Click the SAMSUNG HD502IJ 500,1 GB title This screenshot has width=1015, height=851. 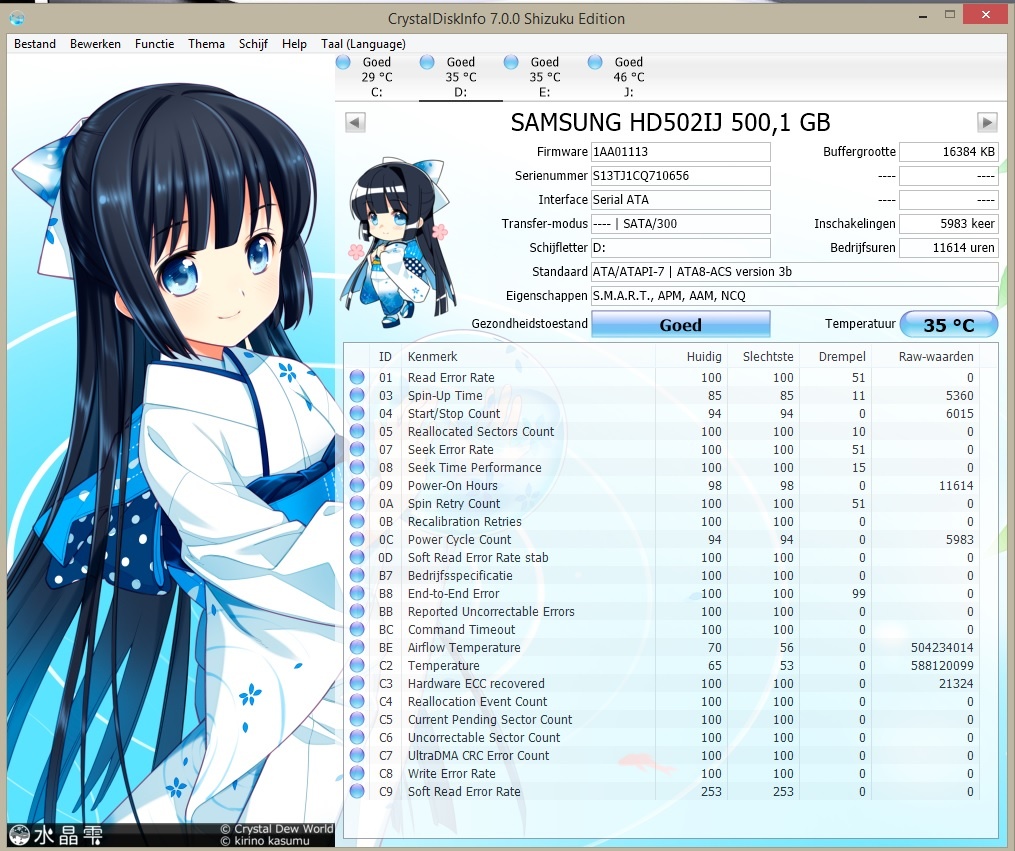pos(670,122)
